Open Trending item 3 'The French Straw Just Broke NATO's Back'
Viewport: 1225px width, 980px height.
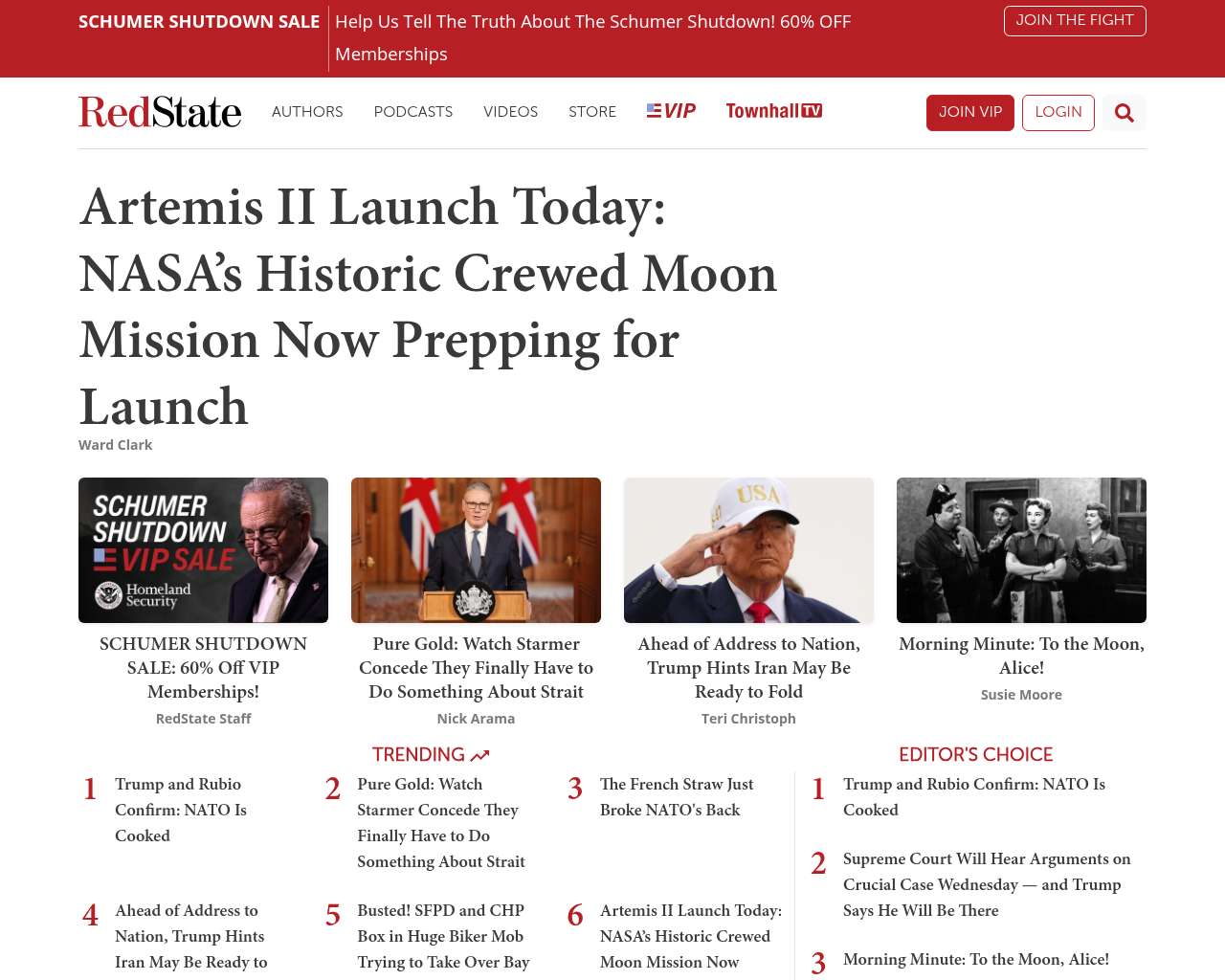coord(677,797)
